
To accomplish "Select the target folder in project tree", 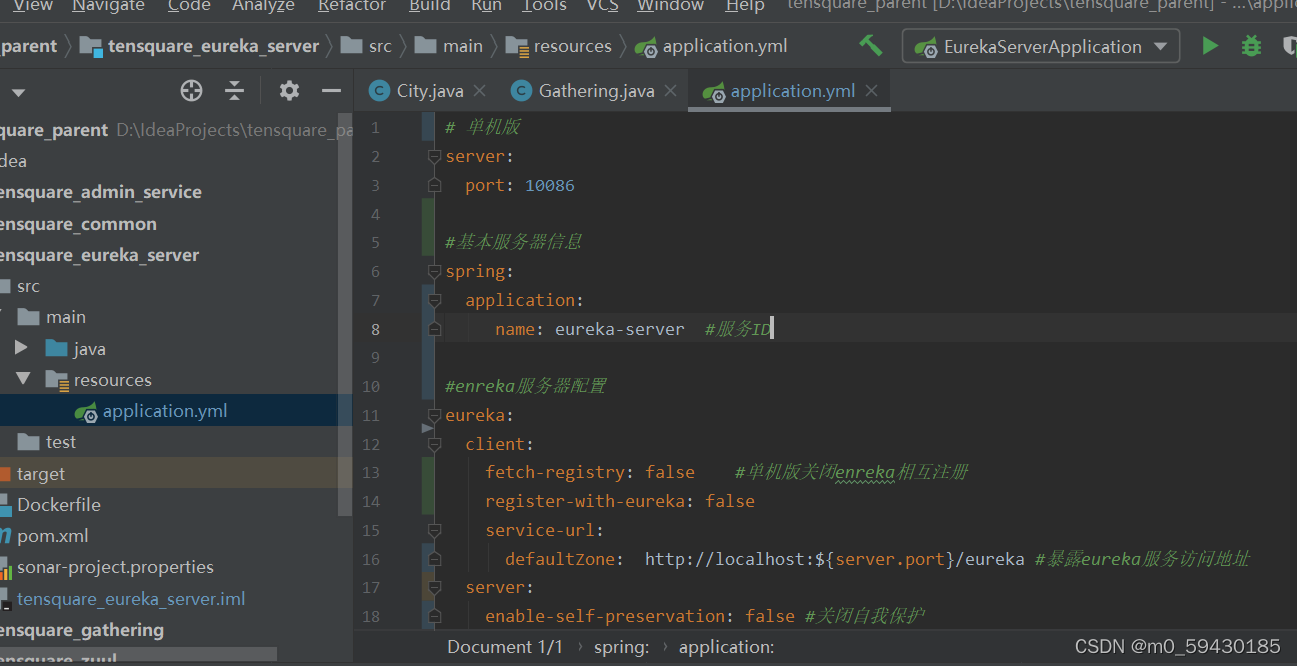I will (33, 473).
